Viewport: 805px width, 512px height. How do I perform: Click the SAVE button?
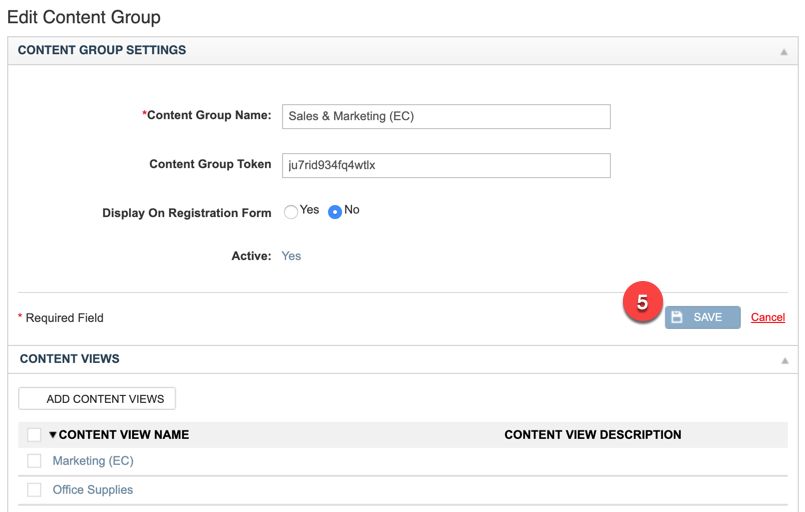(x=702, y=317)
